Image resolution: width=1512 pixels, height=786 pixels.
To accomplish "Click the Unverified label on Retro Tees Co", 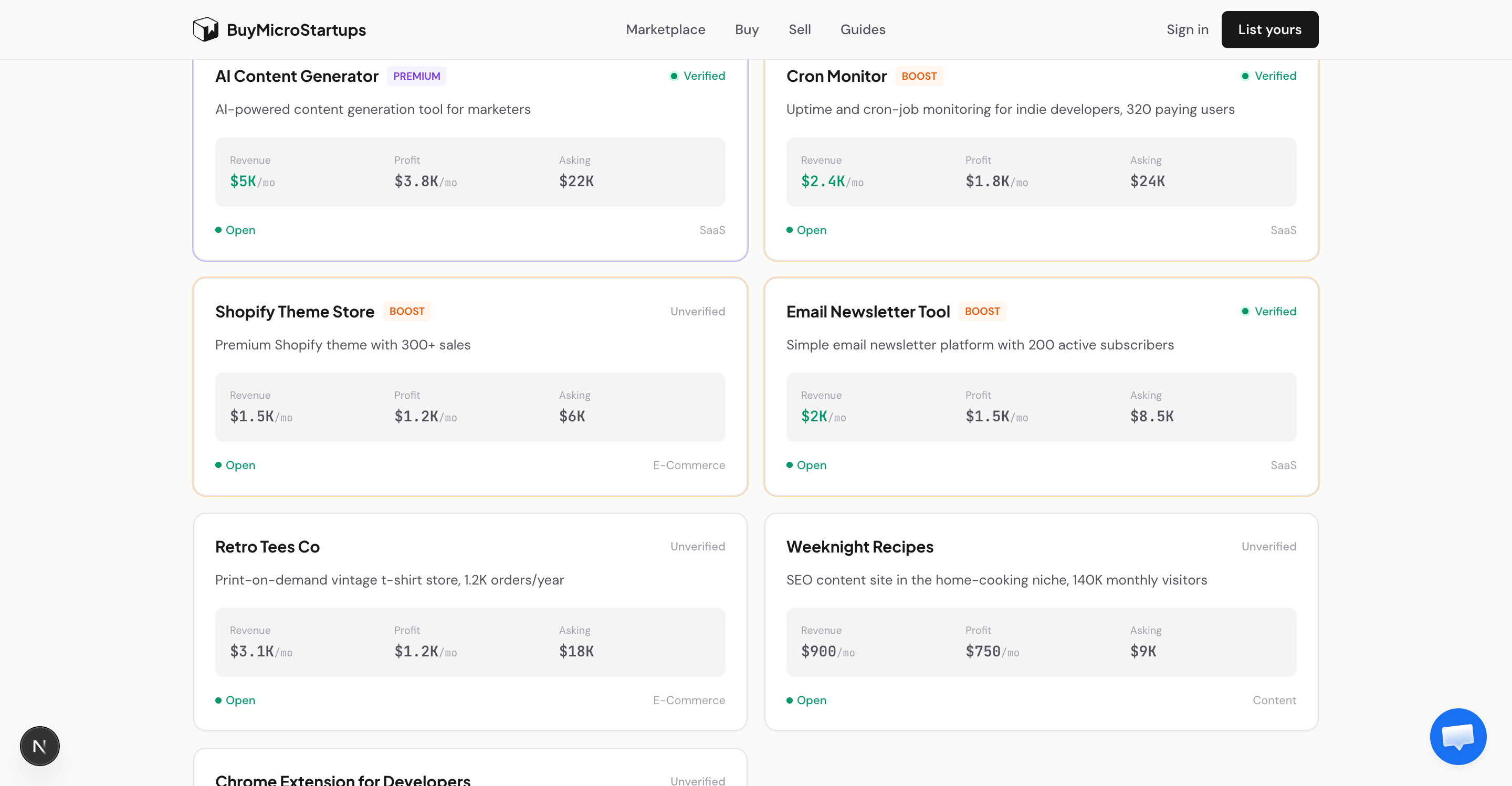I will [698, 546].
